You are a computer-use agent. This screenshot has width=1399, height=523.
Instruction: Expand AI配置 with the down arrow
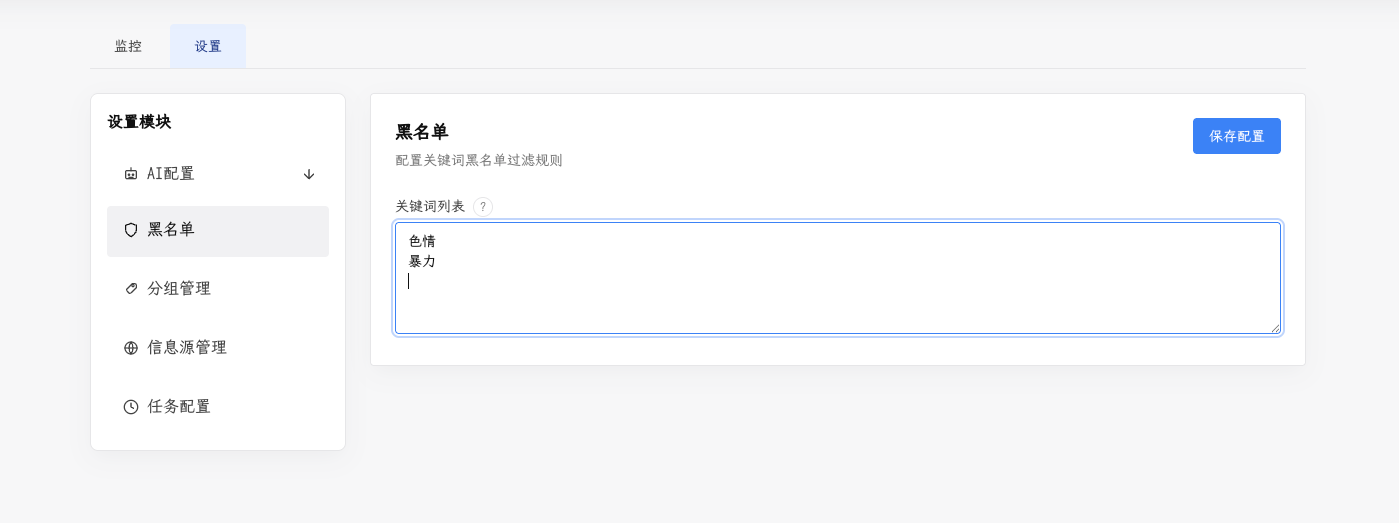click(x=309, y=174)
